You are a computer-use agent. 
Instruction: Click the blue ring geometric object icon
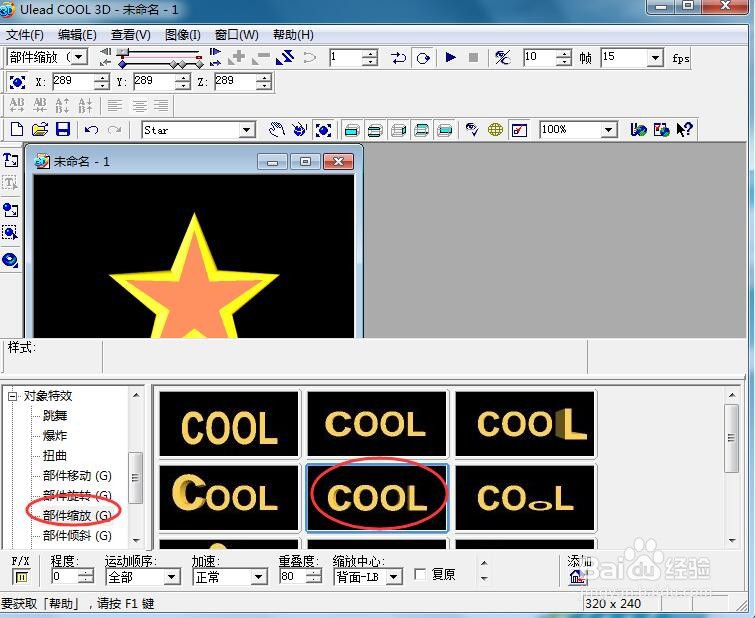(x=11, y=260)
